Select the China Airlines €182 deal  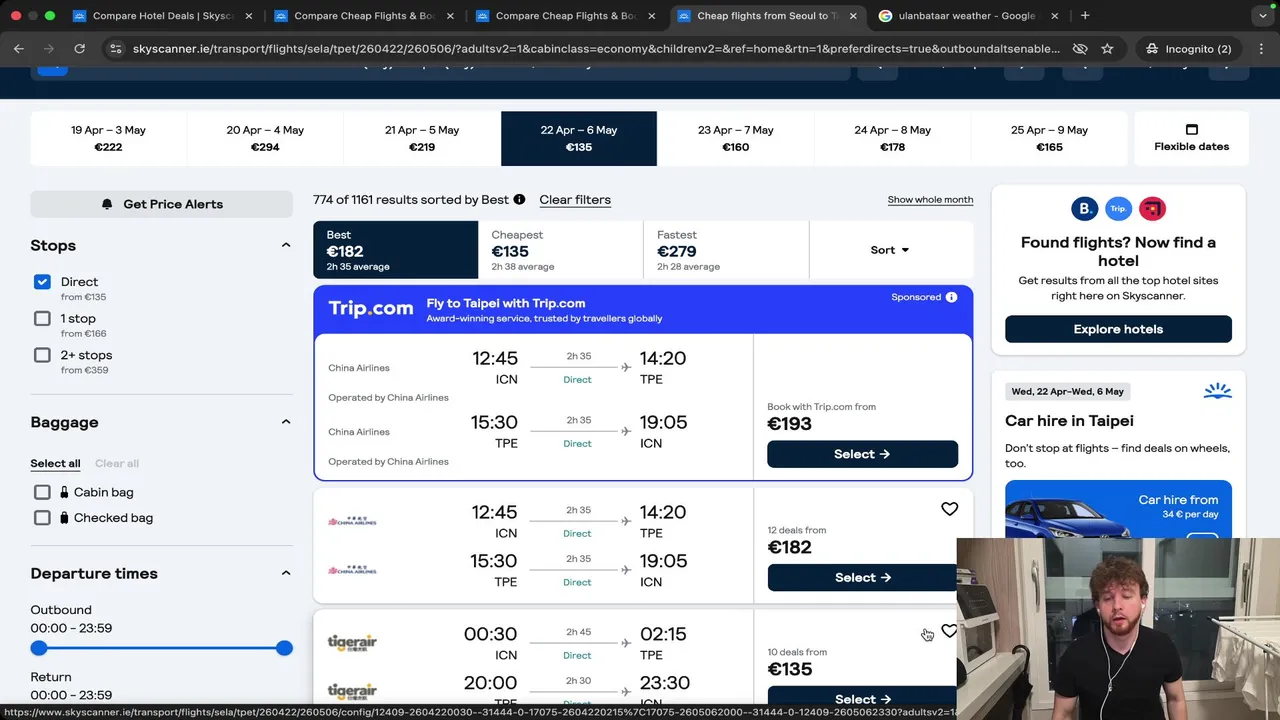click(862, 577)
